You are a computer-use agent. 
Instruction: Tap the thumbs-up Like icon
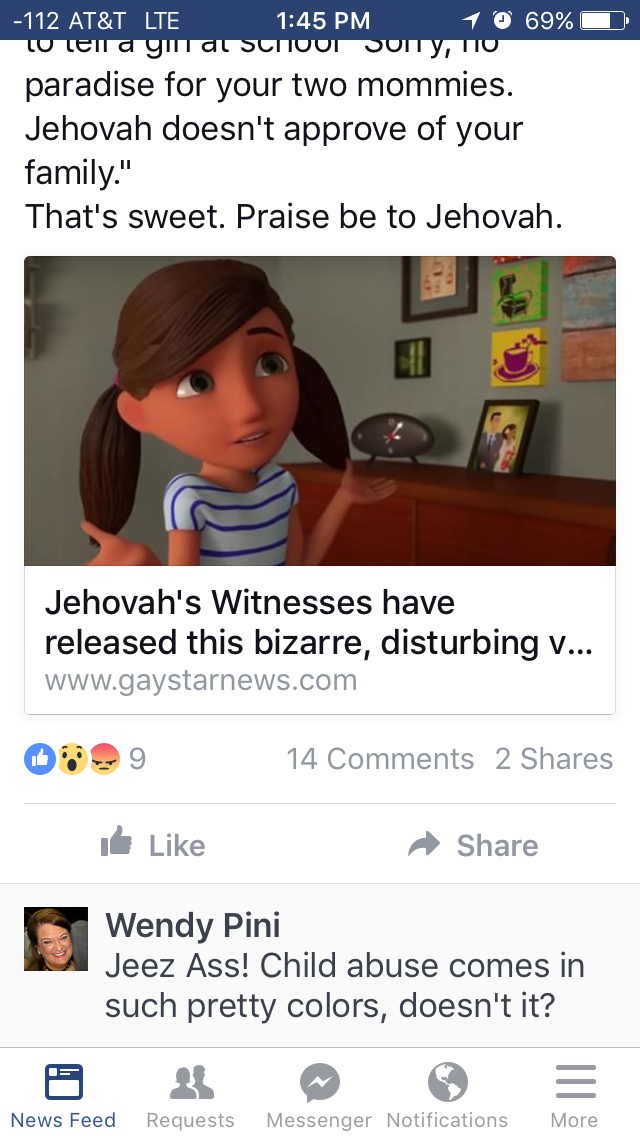pos(117,843)
